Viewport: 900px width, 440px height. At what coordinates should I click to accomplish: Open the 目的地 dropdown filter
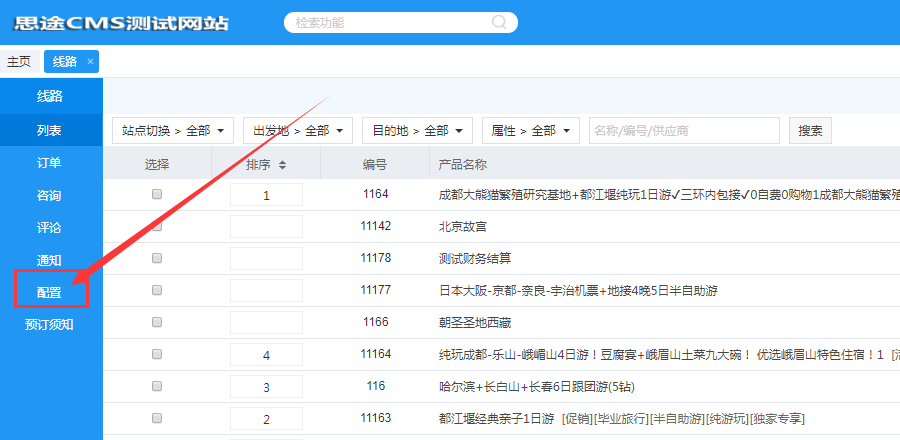tap(417, 131)
